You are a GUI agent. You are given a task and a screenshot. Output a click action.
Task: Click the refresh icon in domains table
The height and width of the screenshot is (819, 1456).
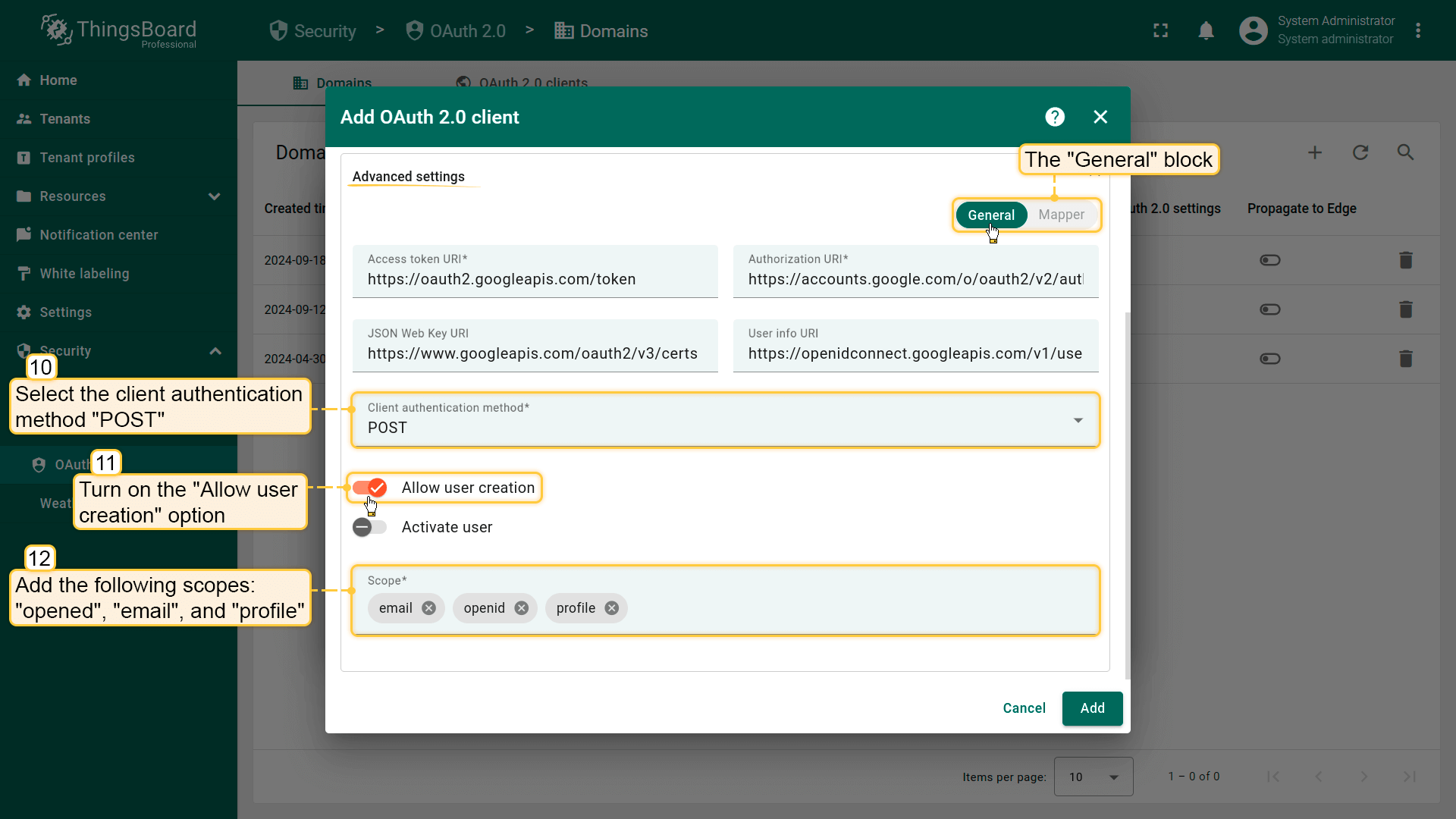point(1360,152)
